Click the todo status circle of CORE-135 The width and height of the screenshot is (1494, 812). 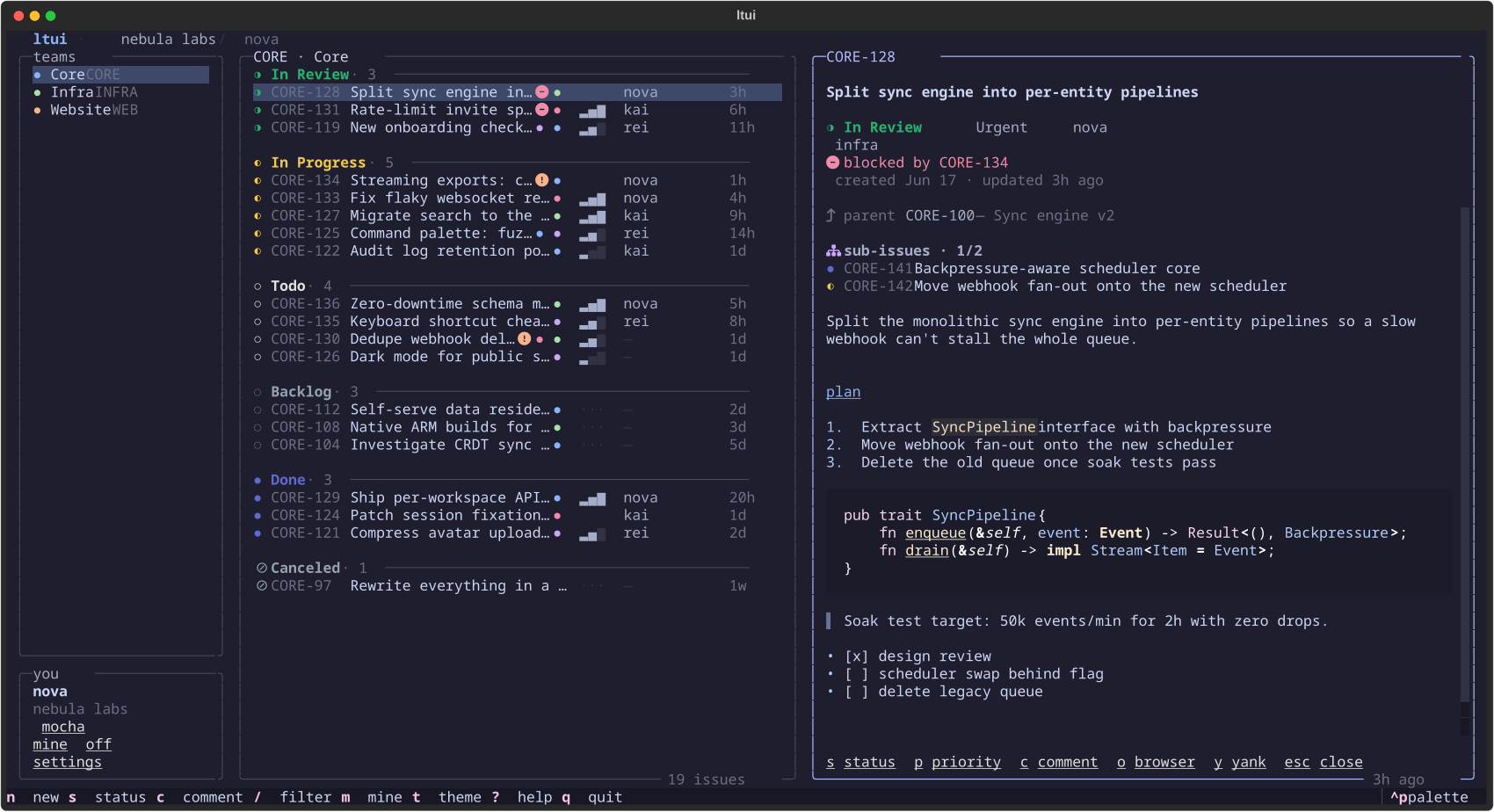257,322
